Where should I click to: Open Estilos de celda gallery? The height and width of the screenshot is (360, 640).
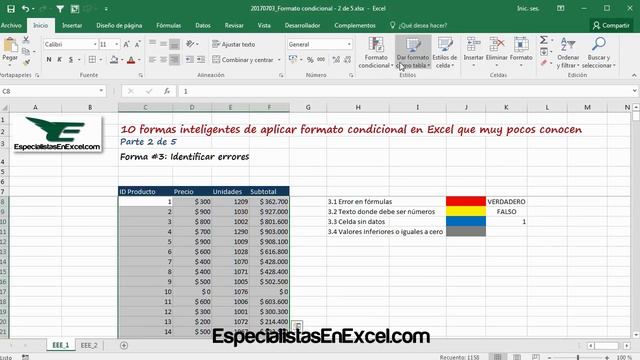[445, 53]
